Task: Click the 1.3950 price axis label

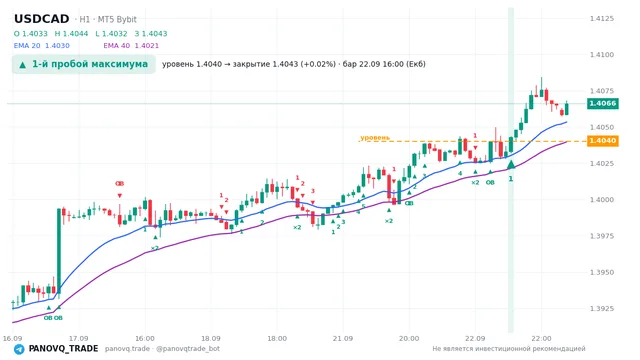Action: coord(602,272)
